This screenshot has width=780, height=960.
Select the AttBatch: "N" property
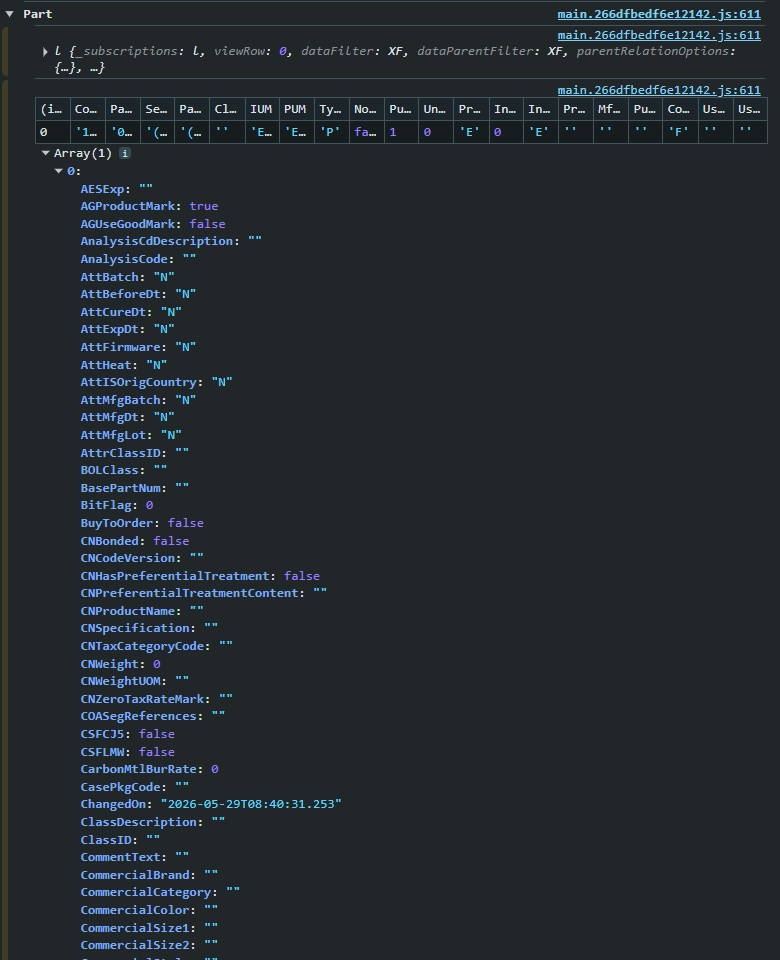click(127, 277)
